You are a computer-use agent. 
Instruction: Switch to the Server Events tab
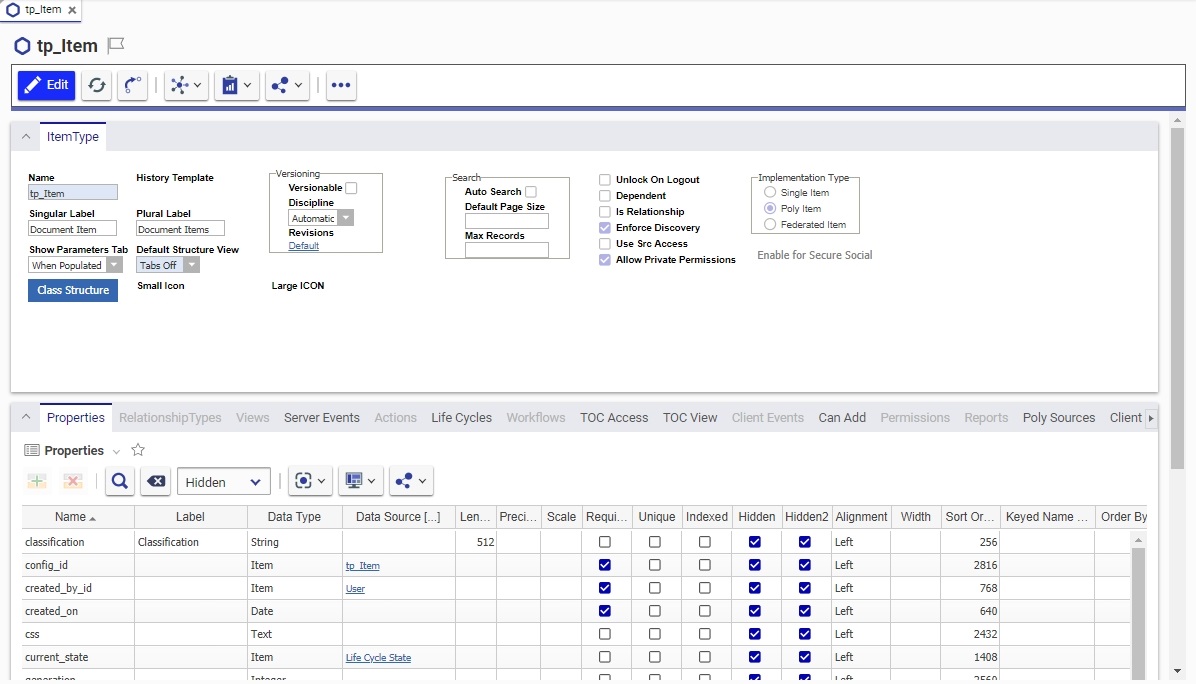coord(321,417)
